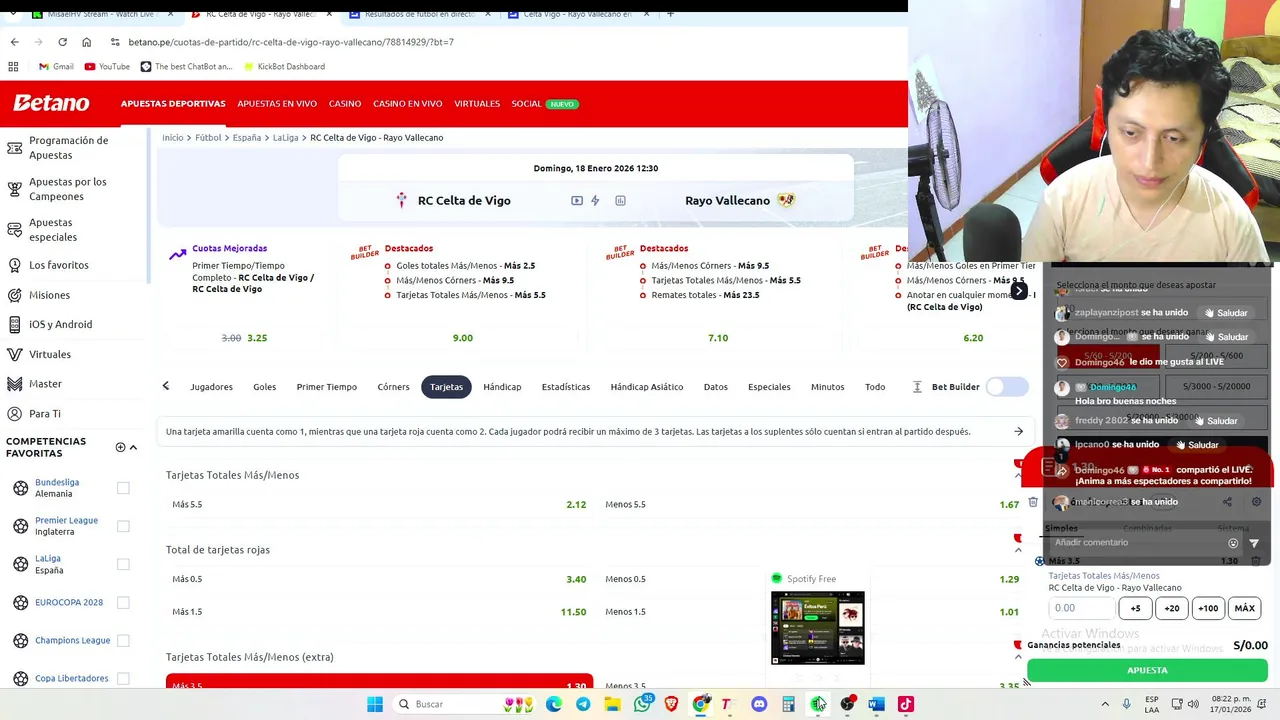The image size is (1280, 720).
Task: Open Telegram from the taskbar
Action: coord(582,704)
